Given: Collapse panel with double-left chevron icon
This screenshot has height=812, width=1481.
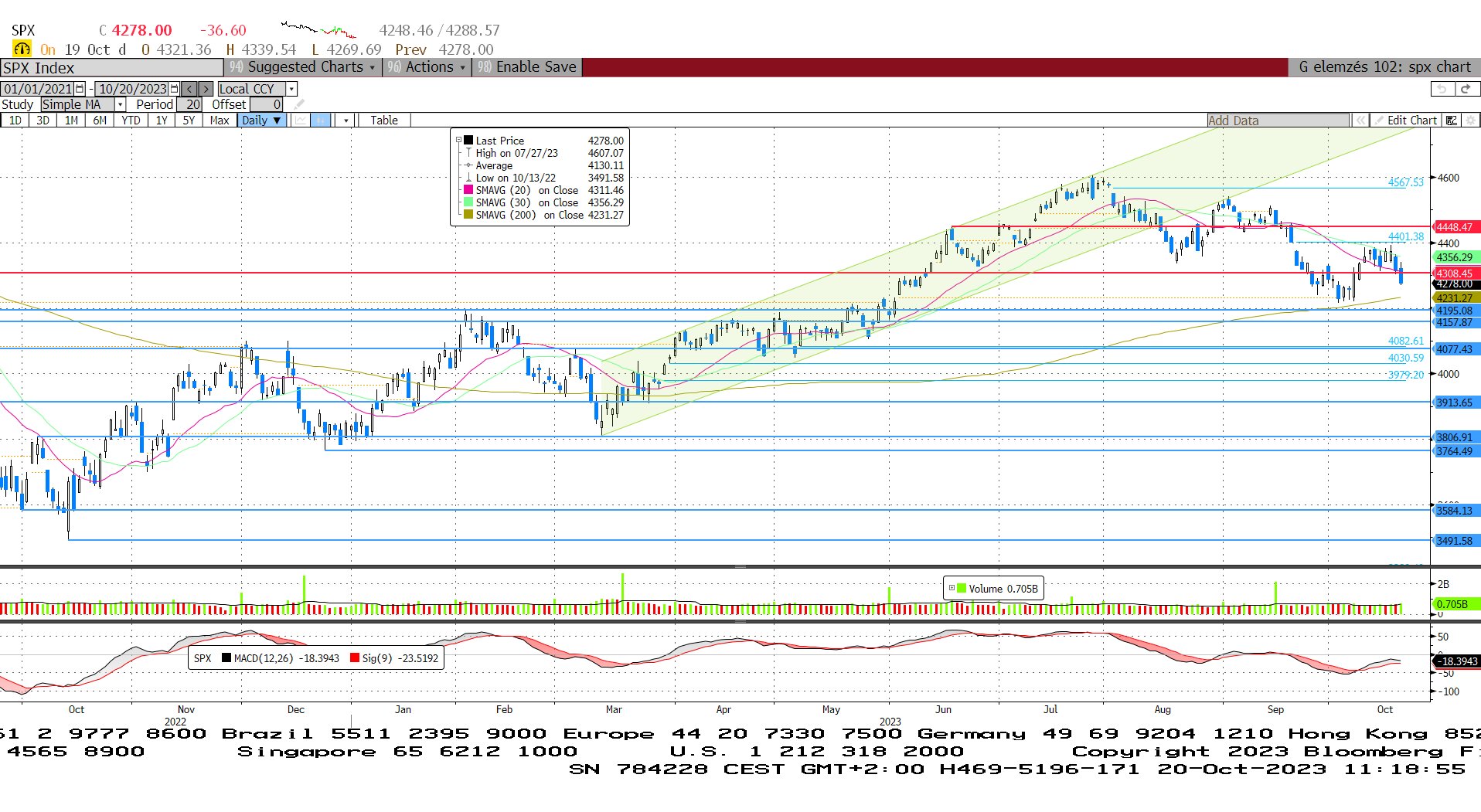Looking at the screenshot, I should coord(1360,121).
